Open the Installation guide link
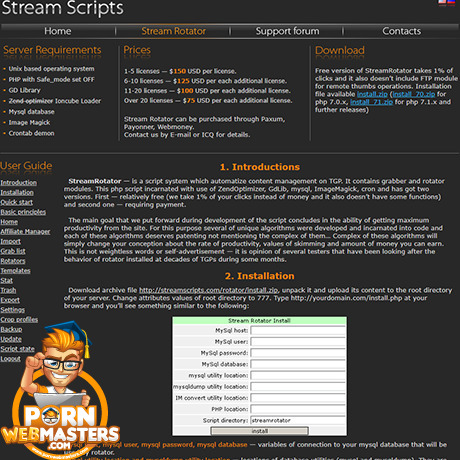 coord(17,192)
